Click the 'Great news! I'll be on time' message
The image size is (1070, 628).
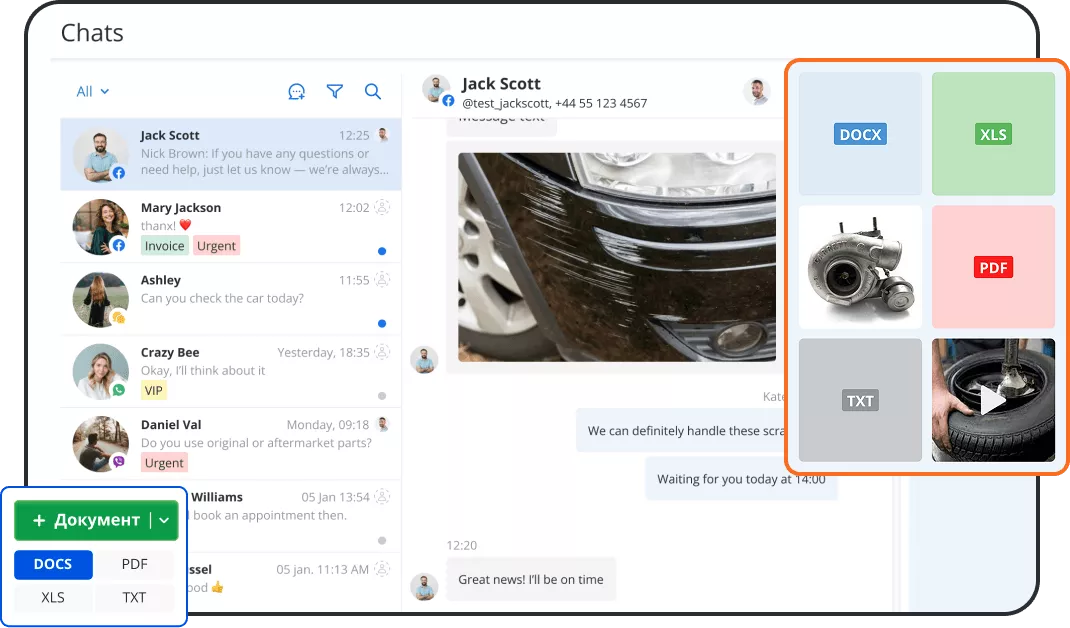pos(531,580)
